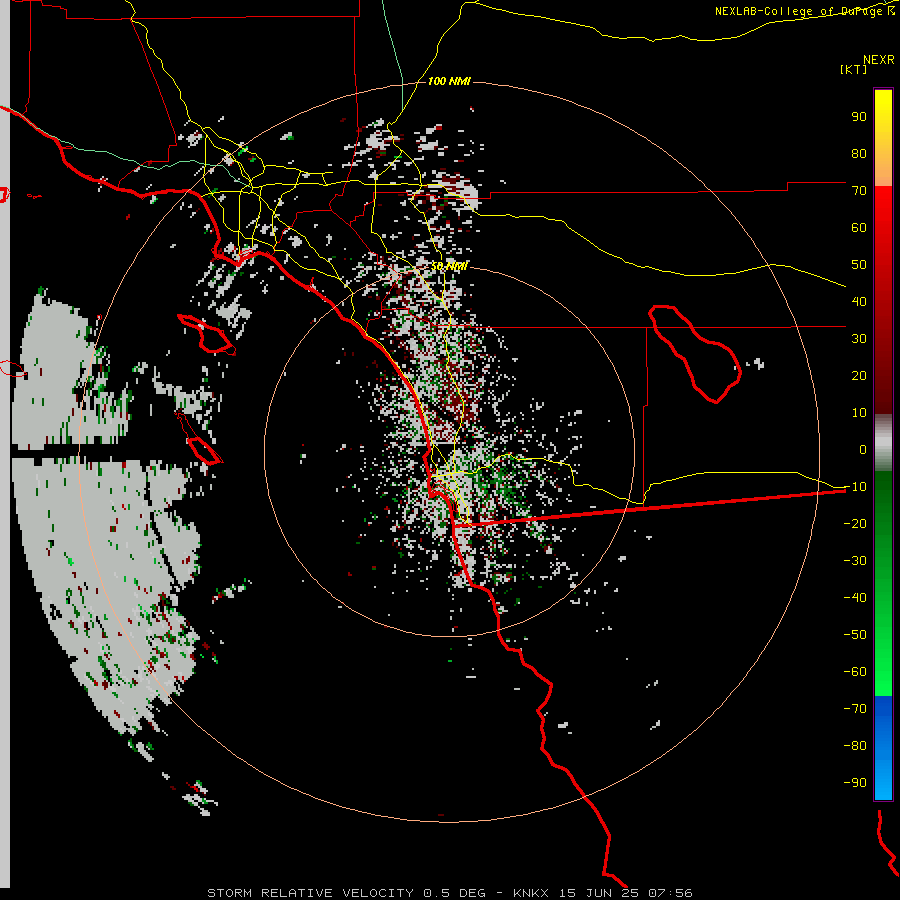Click the 90 value on the velocity scale
This screenshot has height=900, width=900.
859,117
